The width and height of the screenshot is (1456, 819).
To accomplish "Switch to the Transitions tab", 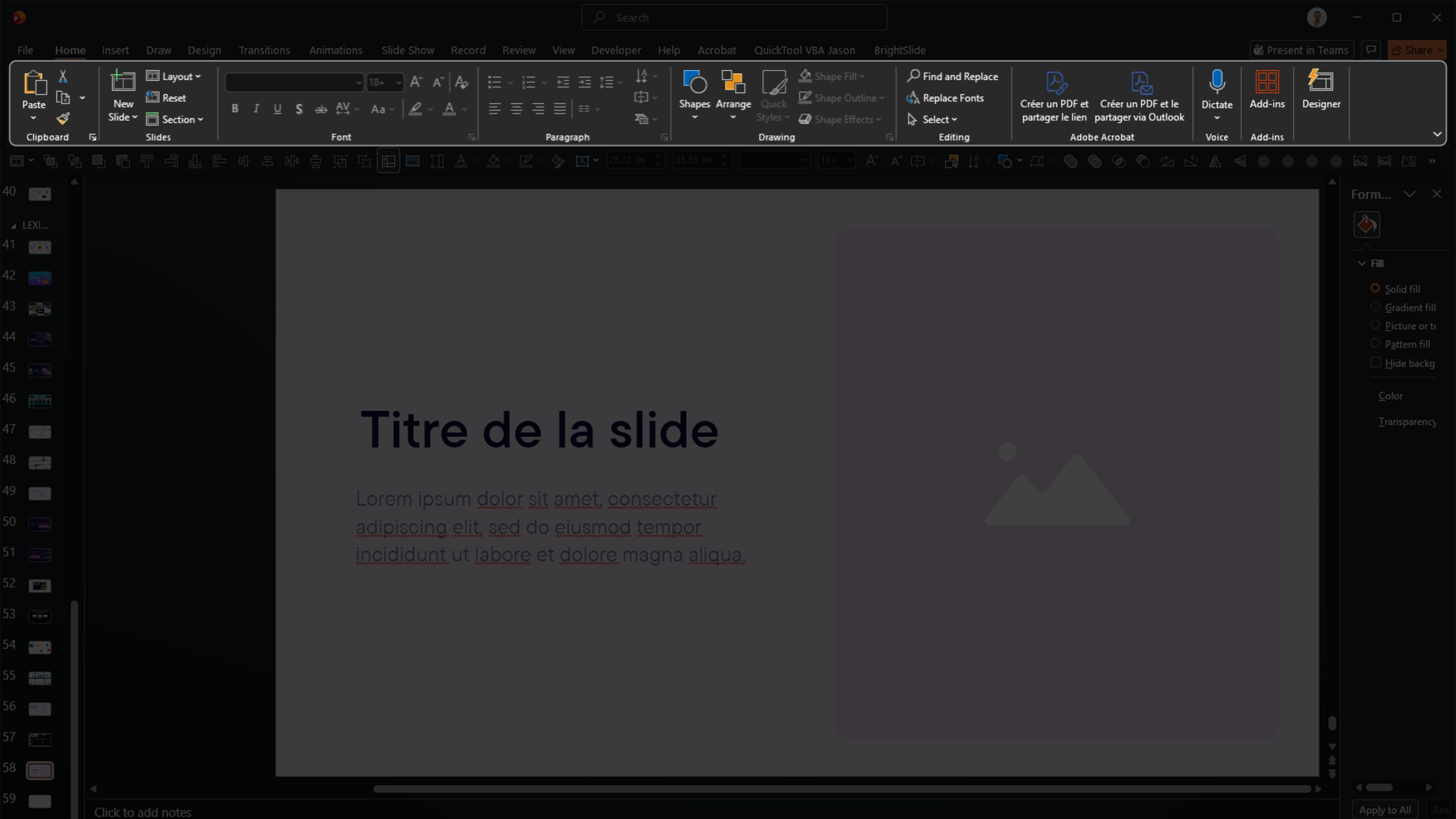I will [x=264, y=50].
